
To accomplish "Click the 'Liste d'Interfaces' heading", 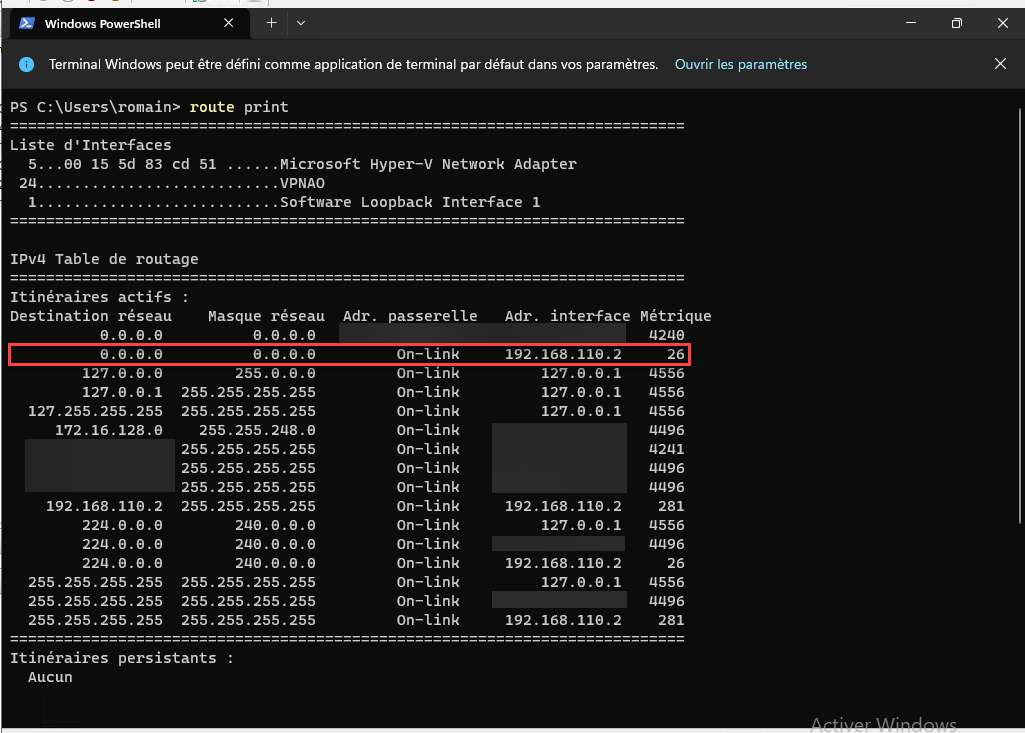I will [x=90, y=145].
